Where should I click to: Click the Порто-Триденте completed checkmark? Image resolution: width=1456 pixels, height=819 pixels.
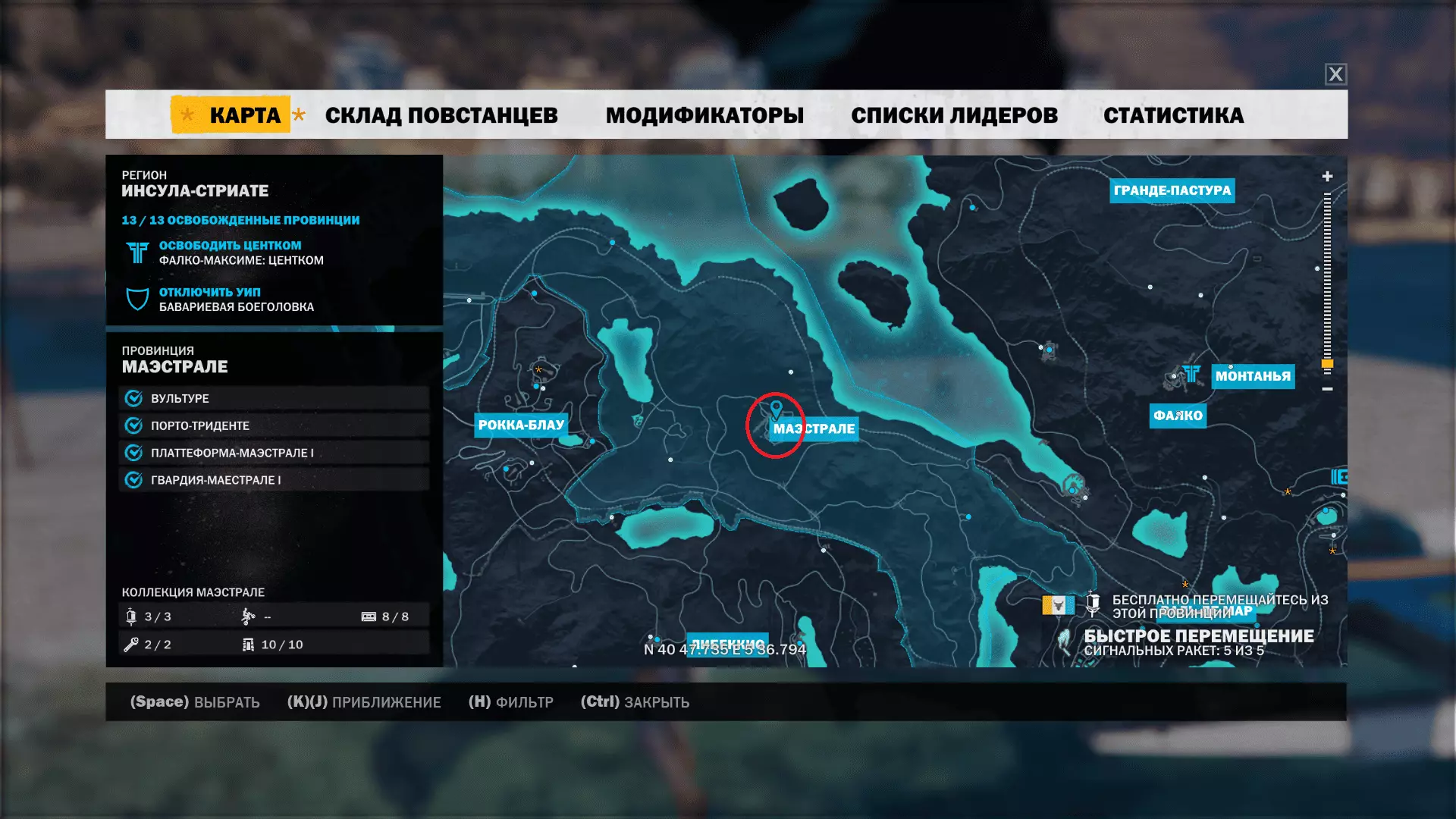click(134, 425)
